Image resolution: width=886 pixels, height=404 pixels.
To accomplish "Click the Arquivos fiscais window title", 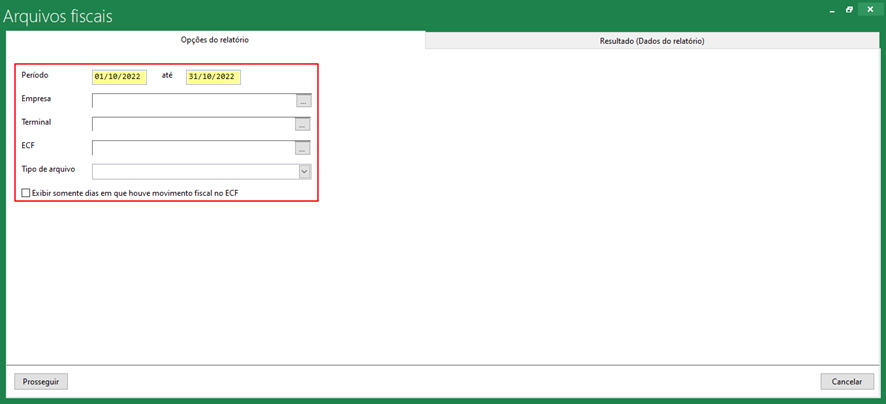I will (58, 16).
